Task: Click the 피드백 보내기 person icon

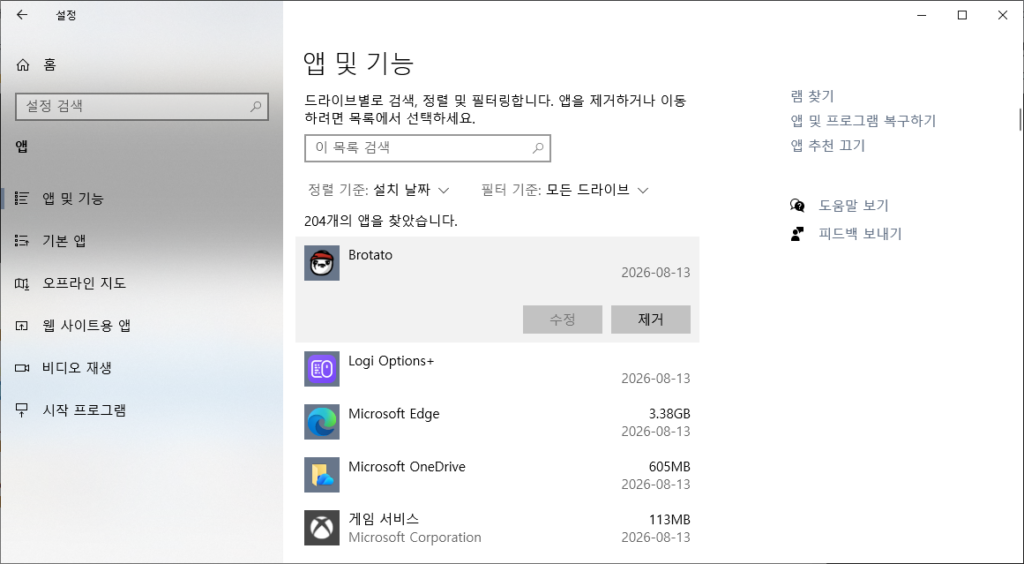Action: pyautogui.click(x=797, y=234)
